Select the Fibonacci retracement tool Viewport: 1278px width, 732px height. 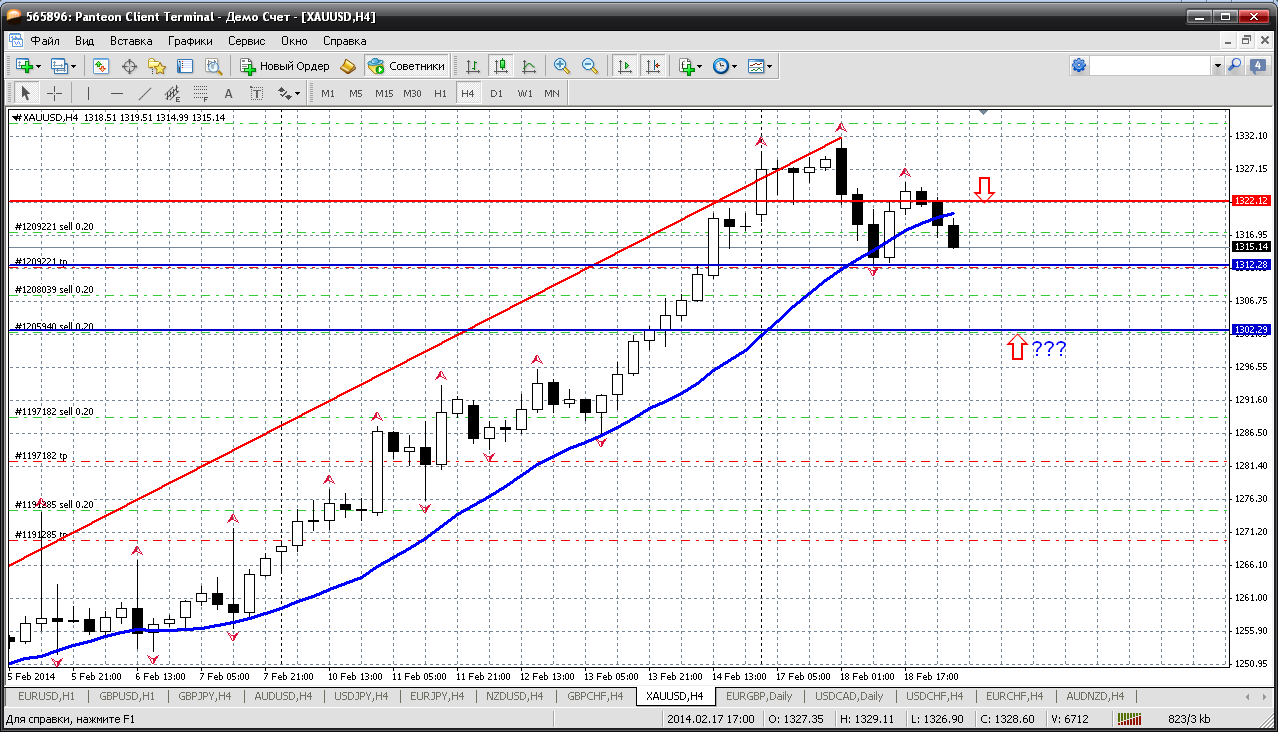tap(200, 93)
